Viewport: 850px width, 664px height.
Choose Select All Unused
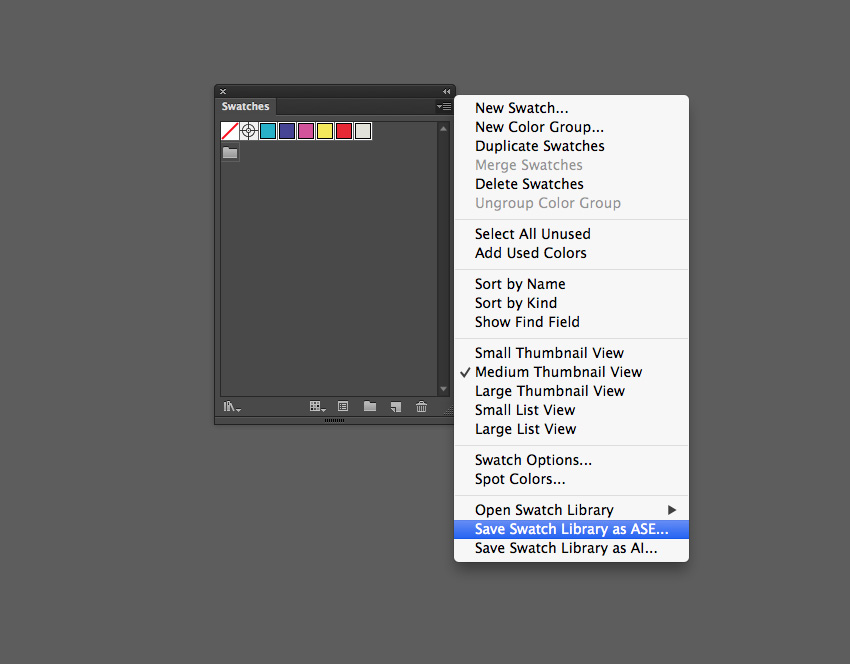pos(571,234)
